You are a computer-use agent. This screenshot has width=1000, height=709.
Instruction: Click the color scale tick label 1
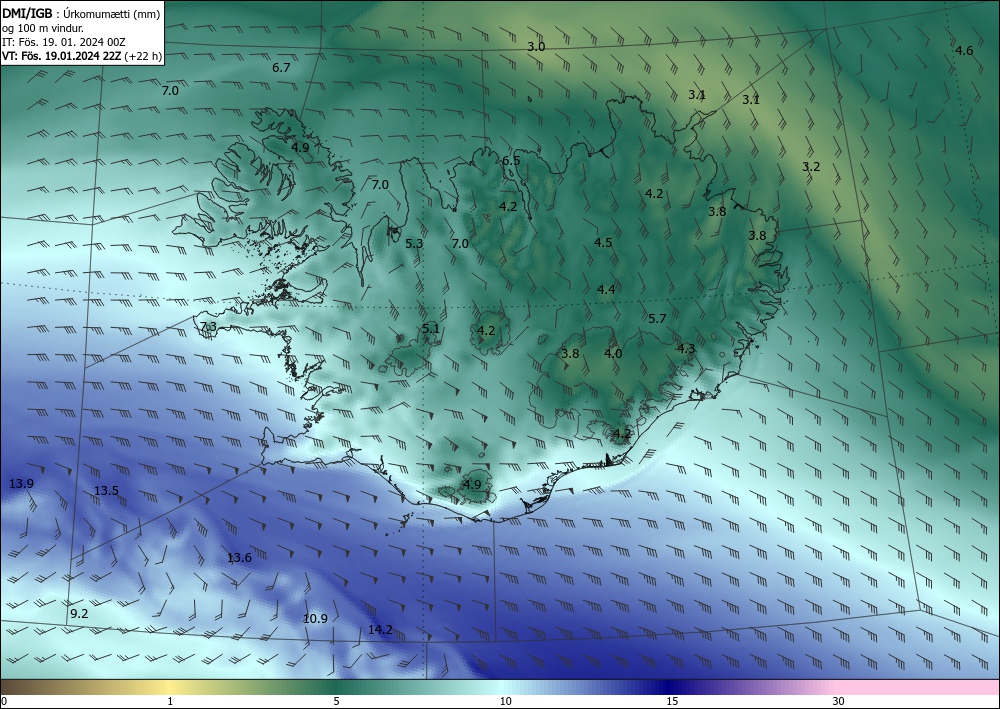[x=170, y=702]
